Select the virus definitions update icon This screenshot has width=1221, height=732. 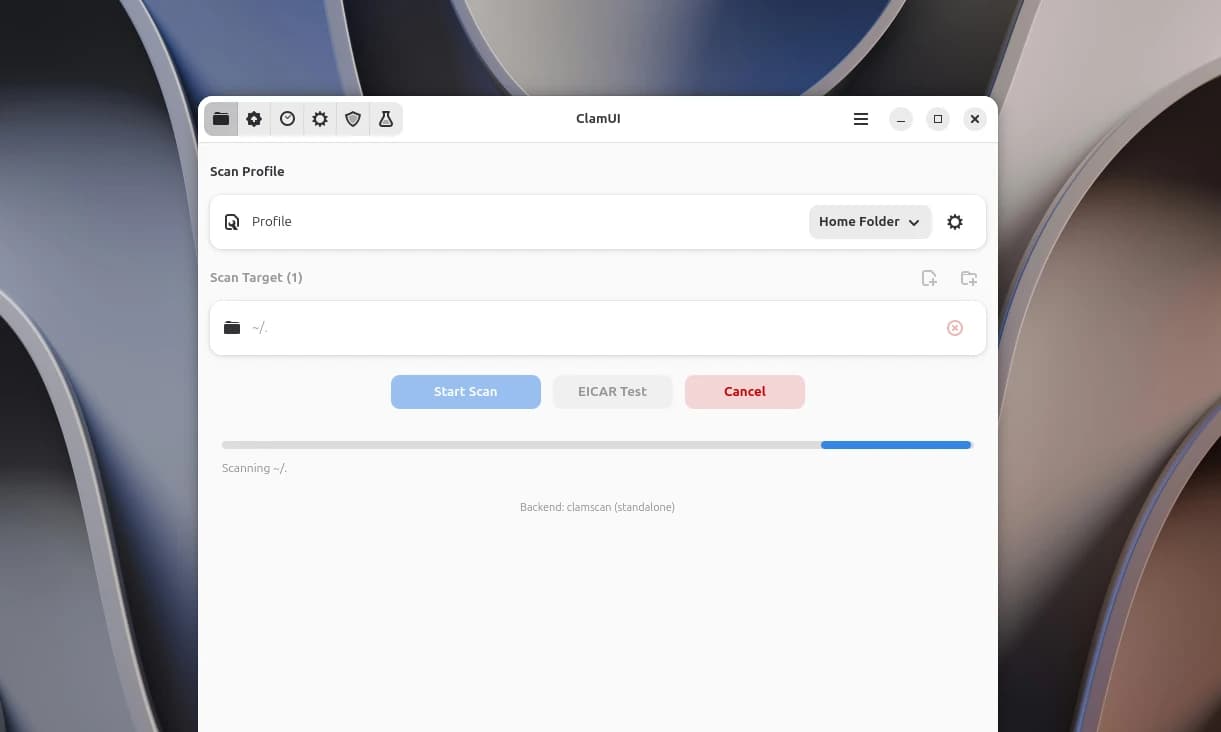[x=254, y=119]
